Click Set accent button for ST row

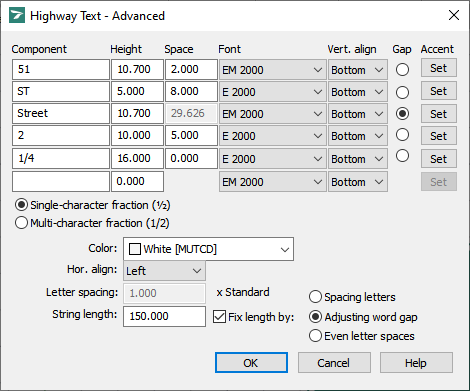[438, 91]
